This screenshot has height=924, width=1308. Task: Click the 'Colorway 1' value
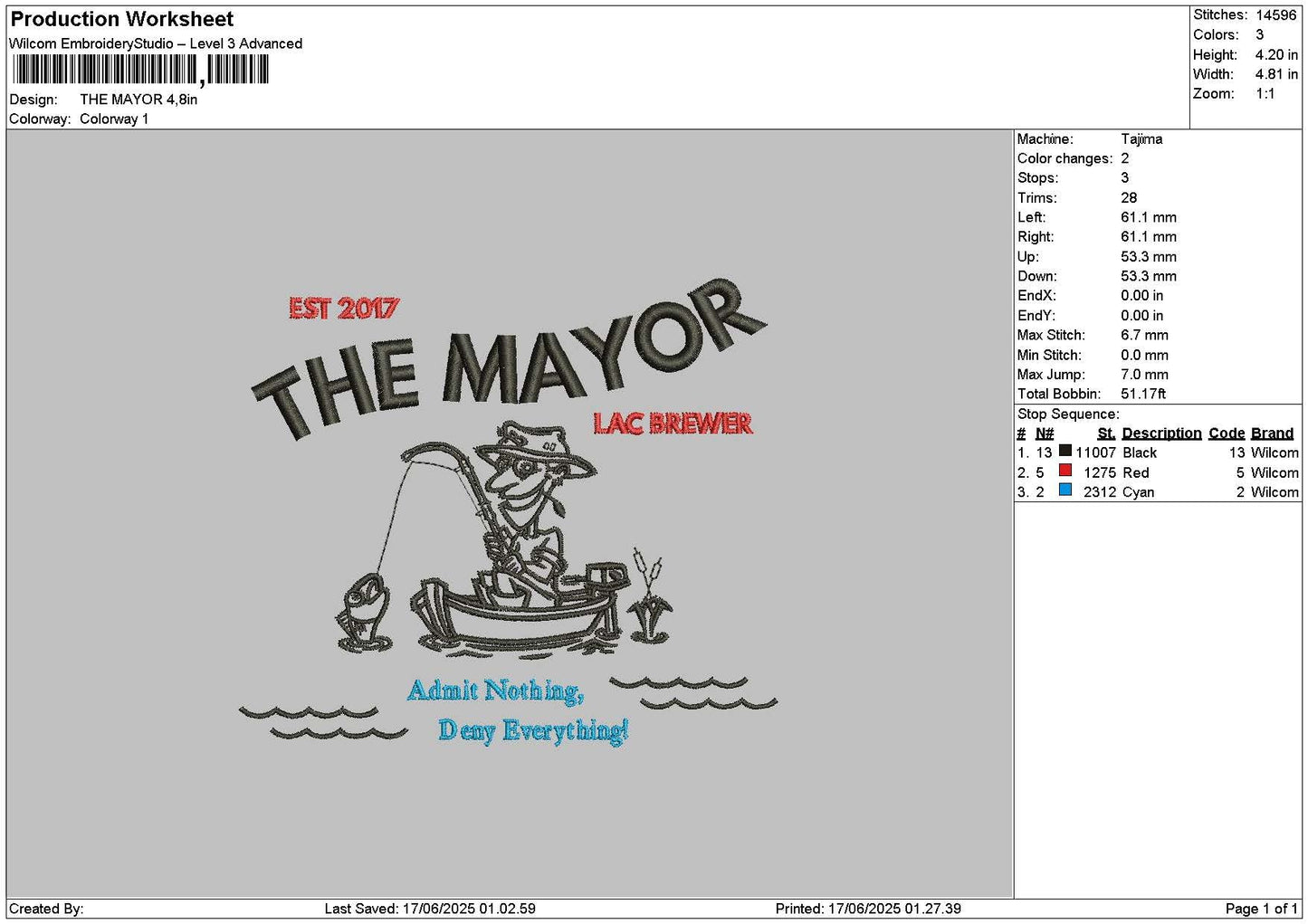[x=114, y=119]
